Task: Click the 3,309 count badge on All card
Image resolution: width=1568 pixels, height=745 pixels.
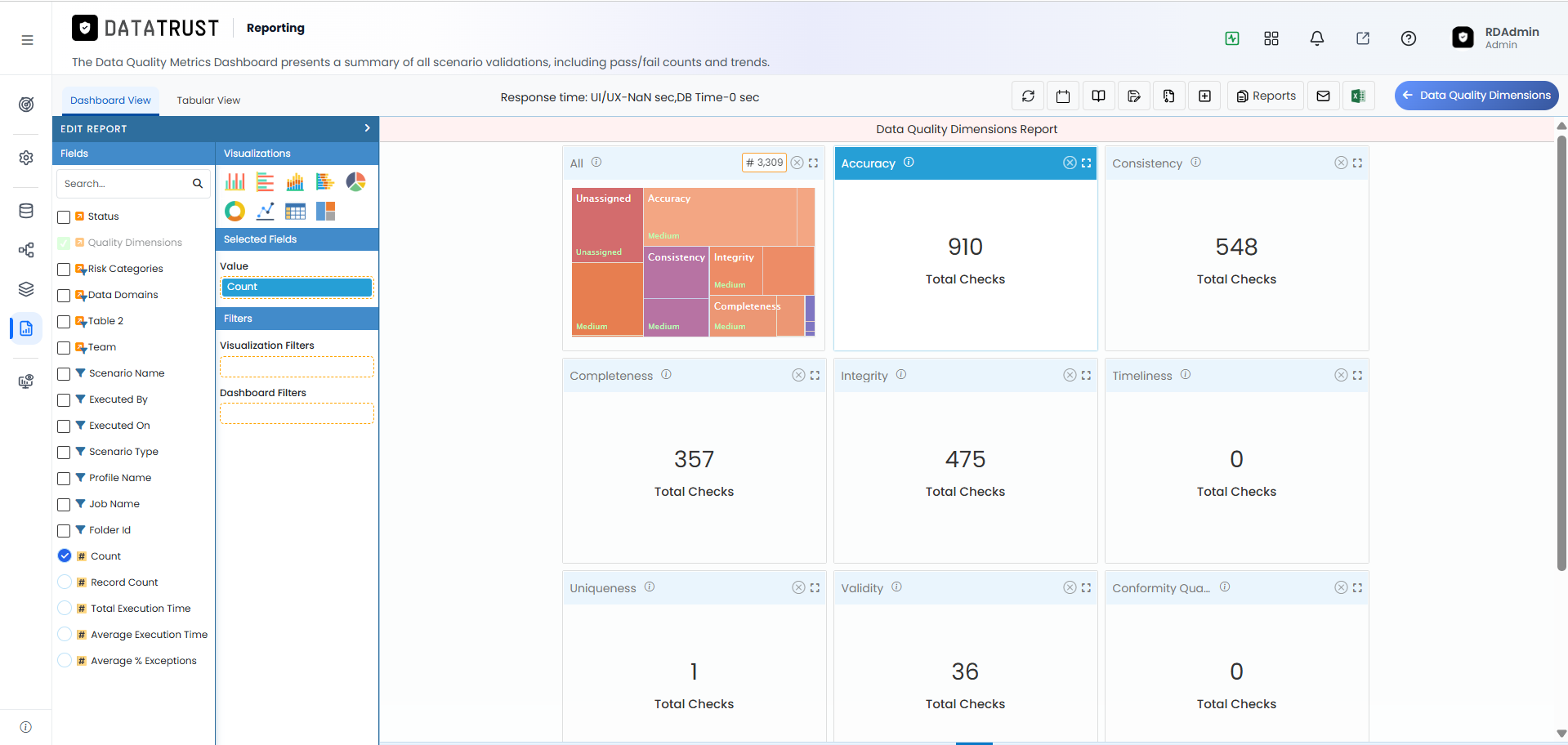Action: [x=764, y=163]
